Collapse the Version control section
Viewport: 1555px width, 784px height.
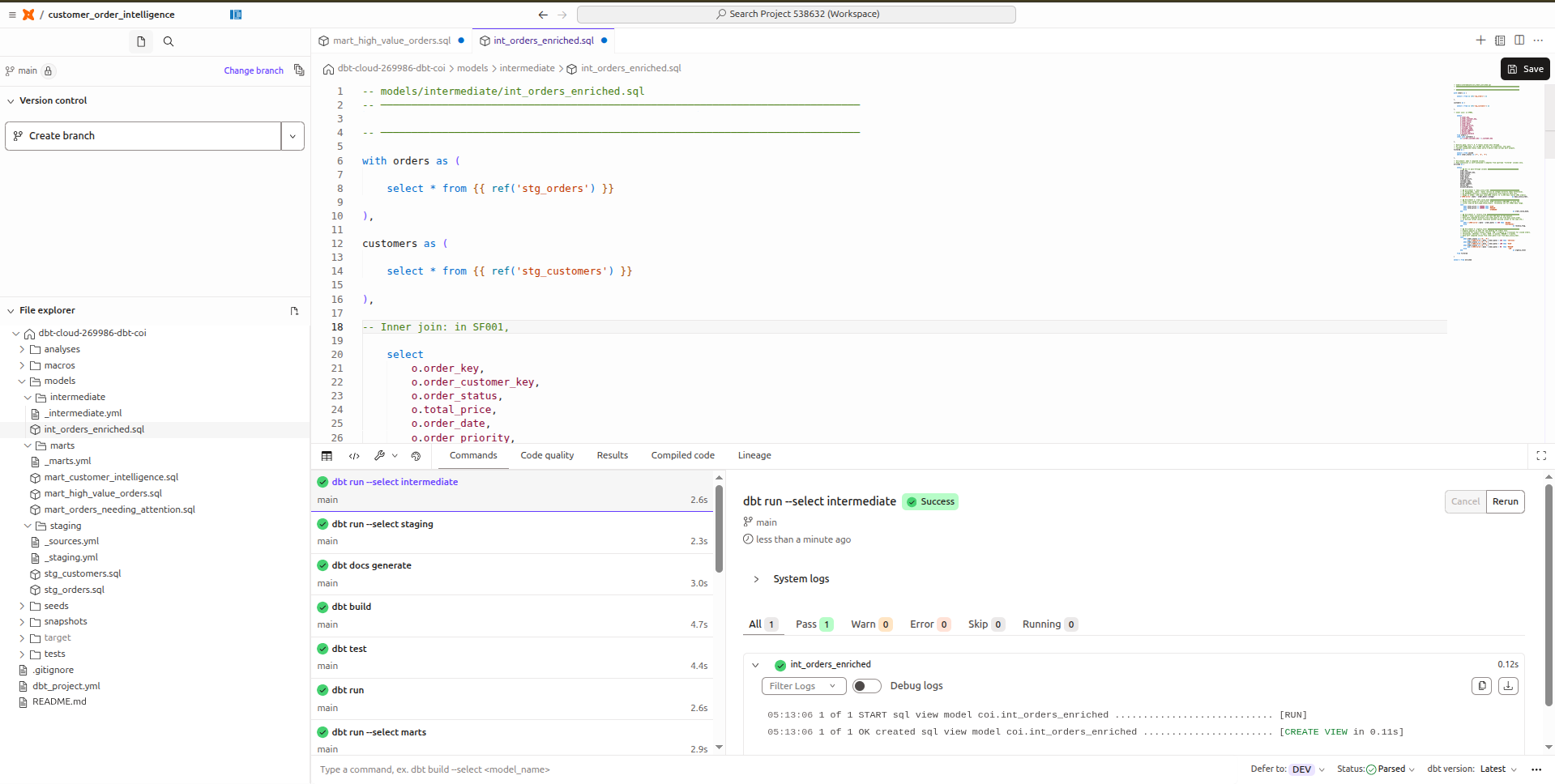11,101
